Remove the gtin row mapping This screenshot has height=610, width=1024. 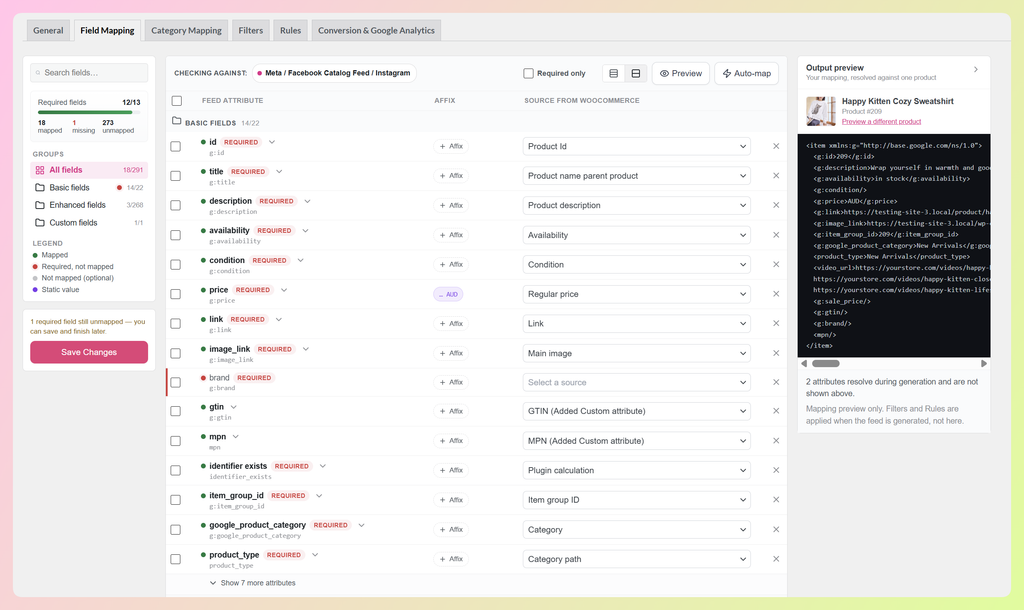(x=776, y=411)
